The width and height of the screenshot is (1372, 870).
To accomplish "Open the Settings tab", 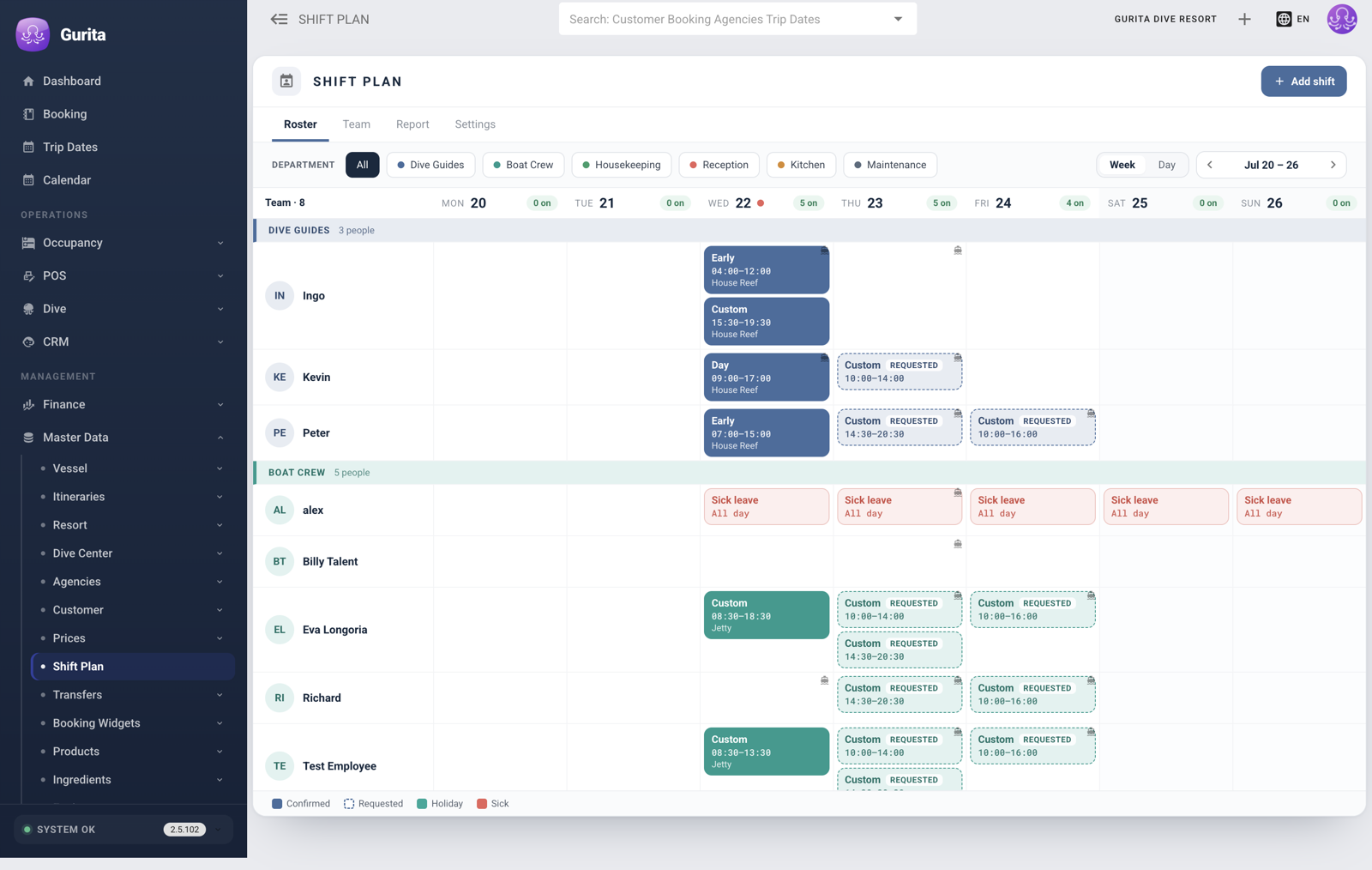I will pyautogui.click(x=475, y=124).
